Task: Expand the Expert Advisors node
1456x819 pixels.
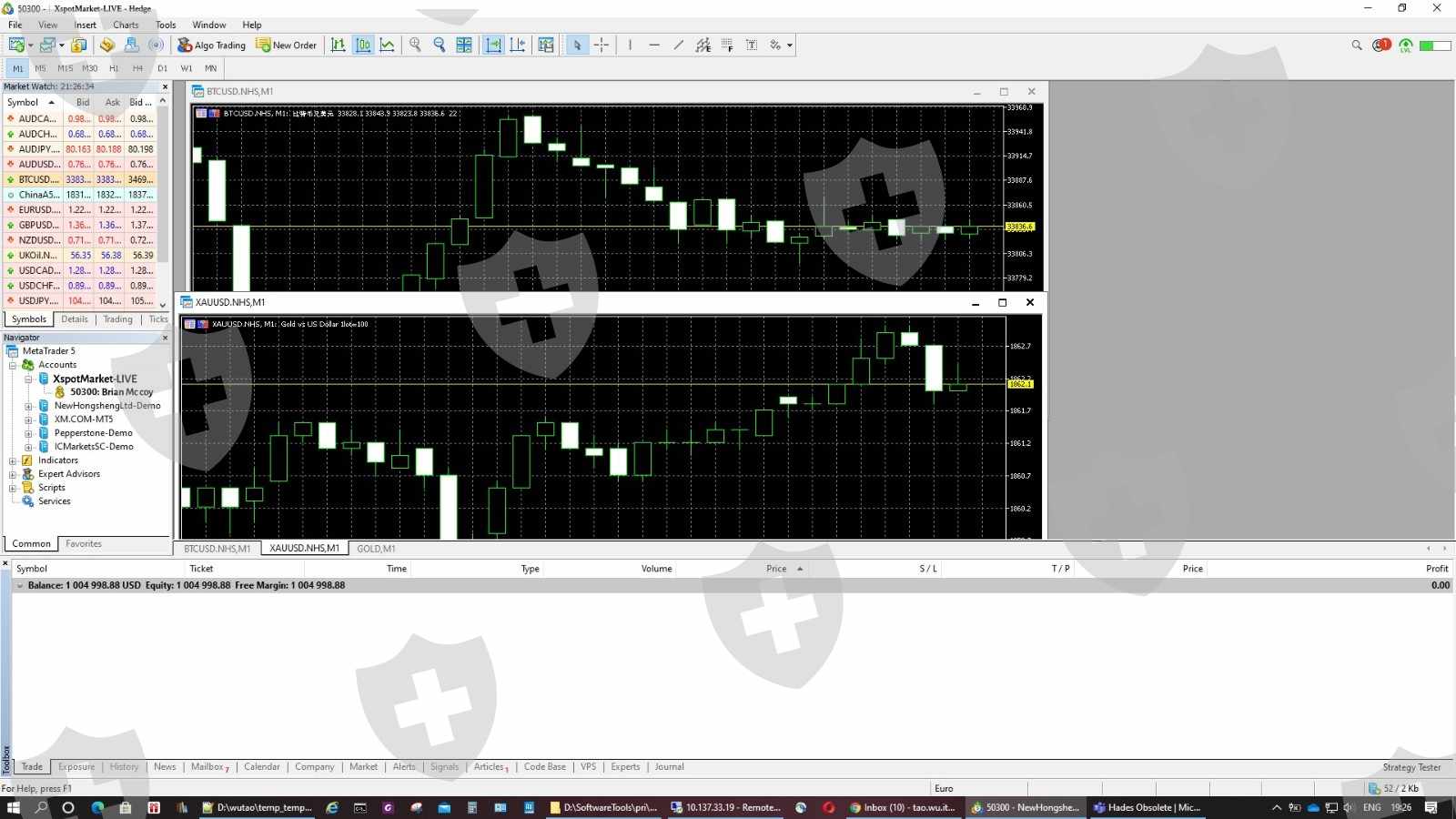Action: pos(13,474)
